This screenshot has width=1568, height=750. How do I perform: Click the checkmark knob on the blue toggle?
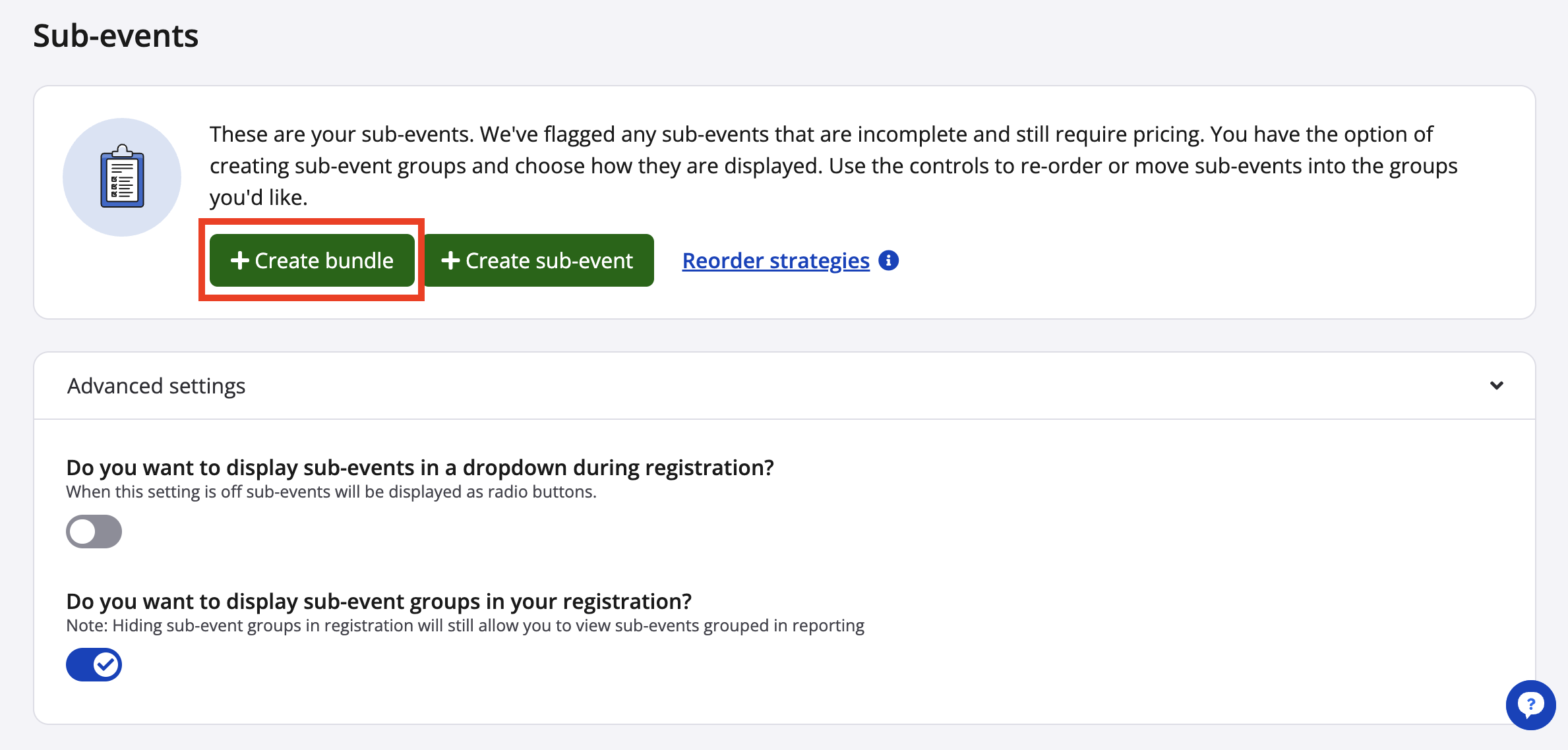click(106, 664)
